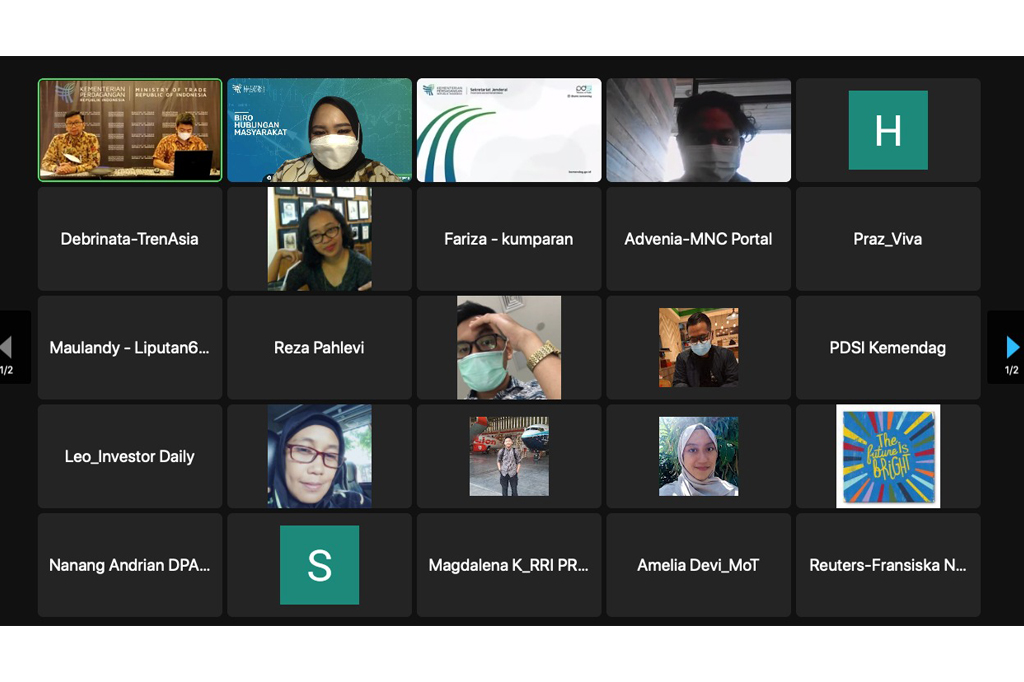
Task: Select the Biro Hubungan Masyarakat video tile
Action: 319,130
